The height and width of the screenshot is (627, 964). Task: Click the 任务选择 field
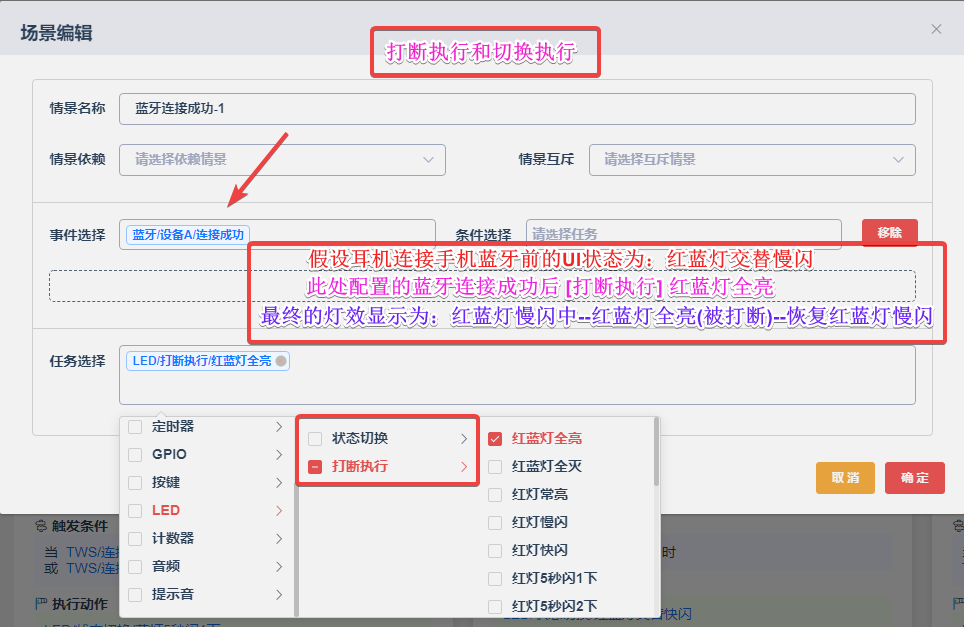coord(517,375)
